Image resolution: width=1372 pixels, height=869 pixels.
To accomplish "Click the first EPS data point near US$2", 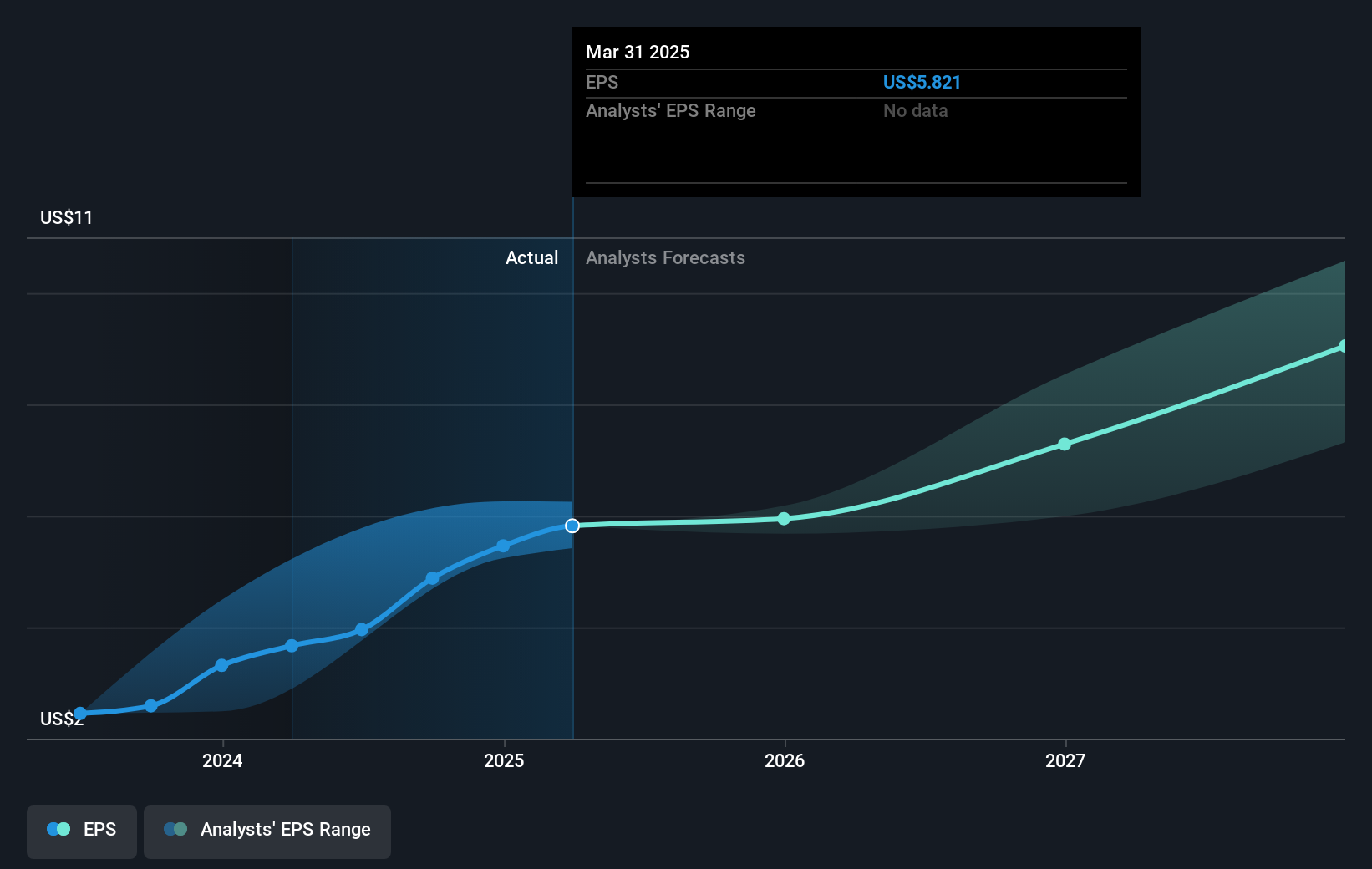I will coord(80,714).
